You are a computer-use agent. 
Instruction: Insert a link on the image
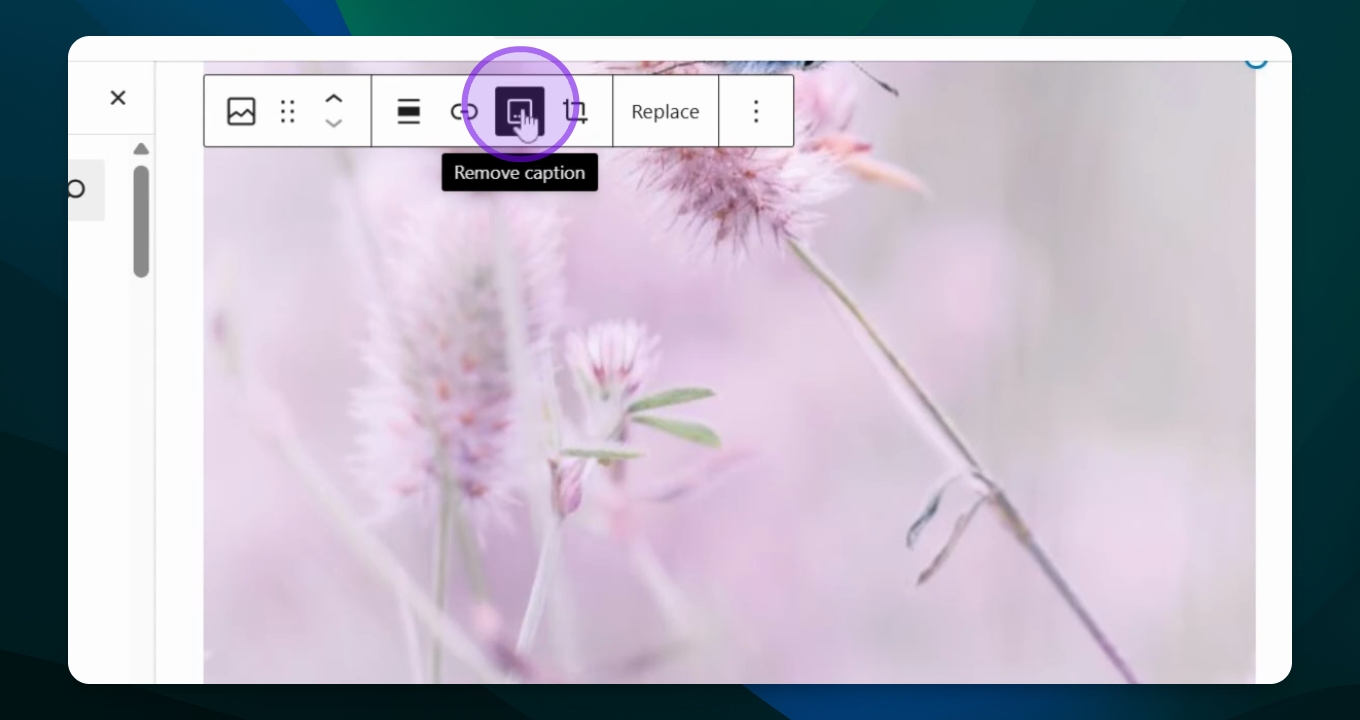463,111
